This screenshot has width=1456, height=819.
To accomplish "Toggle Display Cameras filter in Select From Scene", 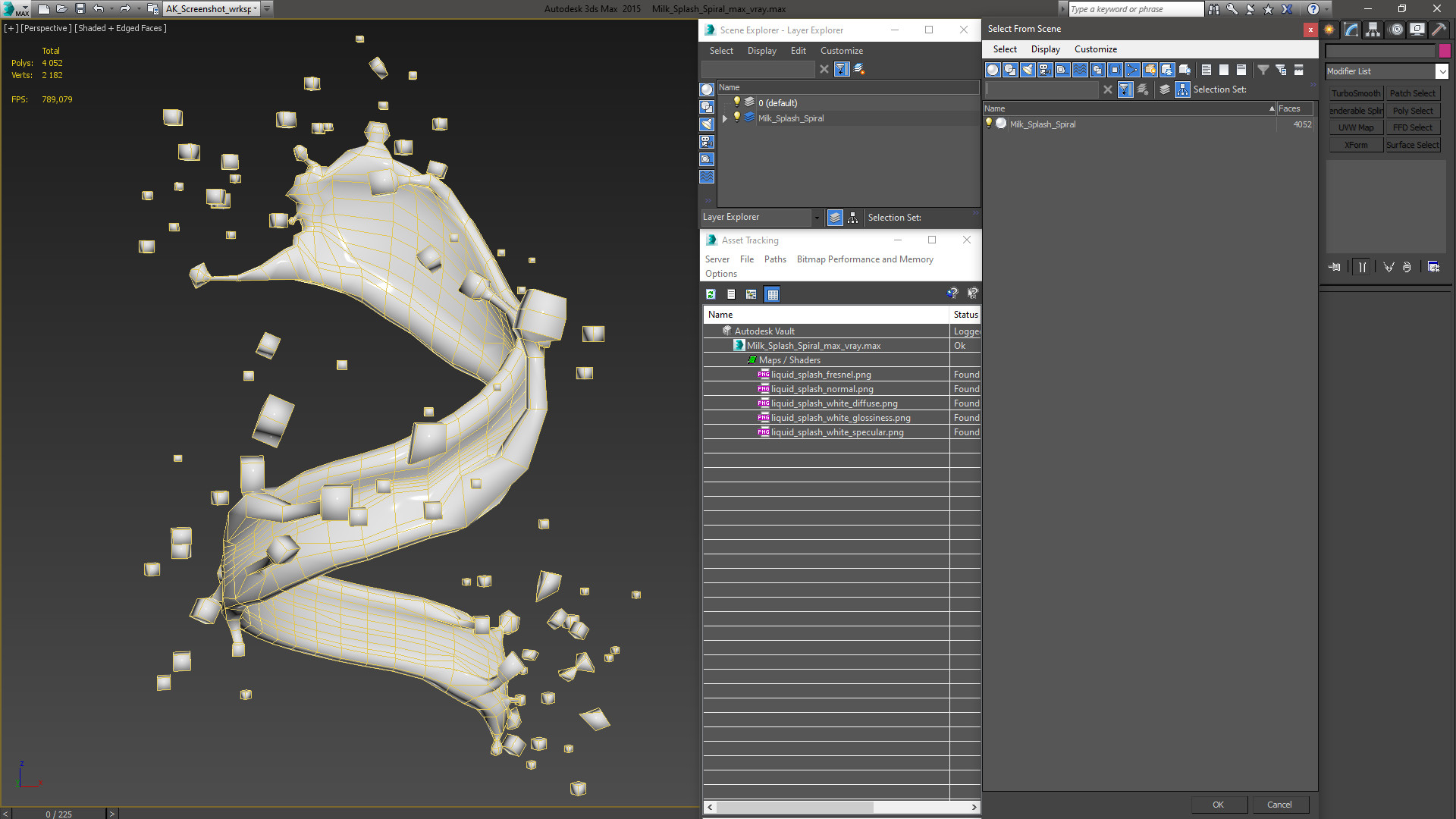I will tap(1045, 70).
